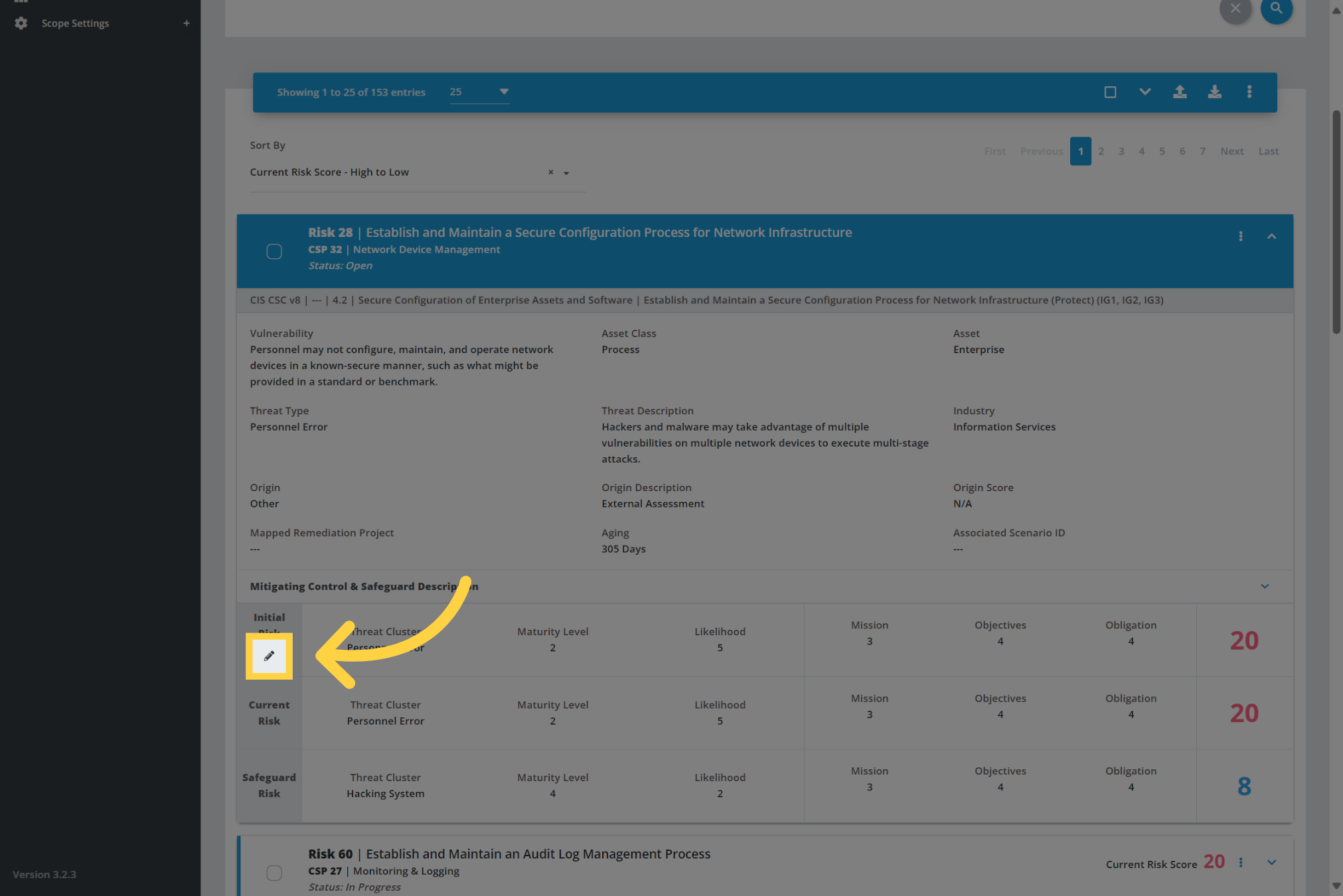Screen dimensions: 1343x896
Task: Click the Safeguard Risk score 8
Action: coord(1244,786)
